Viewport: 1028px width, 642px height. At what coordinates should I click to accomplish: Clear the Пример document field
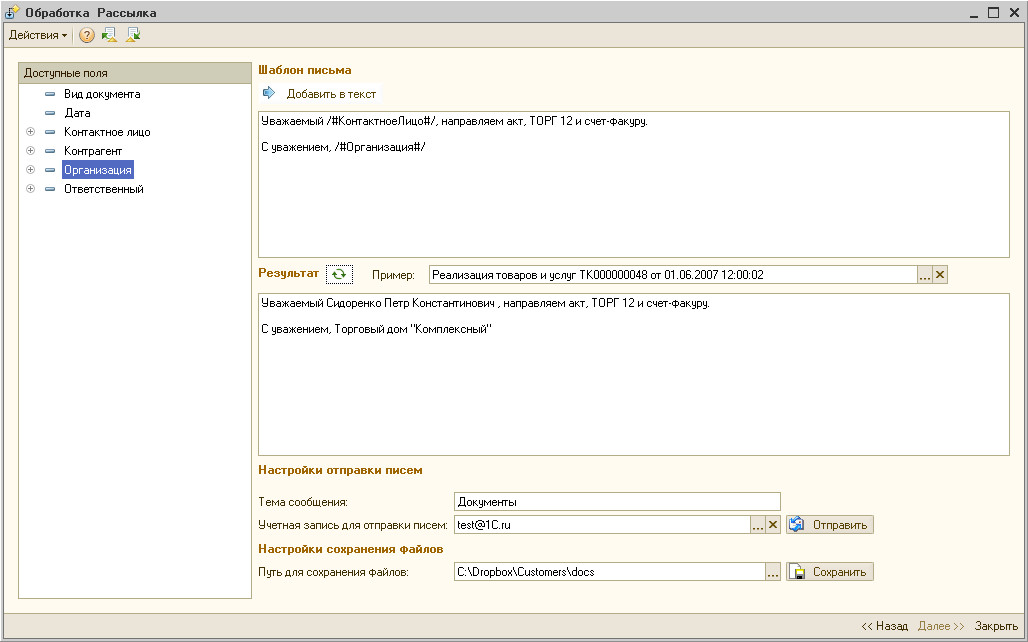[x=940, y=275]
